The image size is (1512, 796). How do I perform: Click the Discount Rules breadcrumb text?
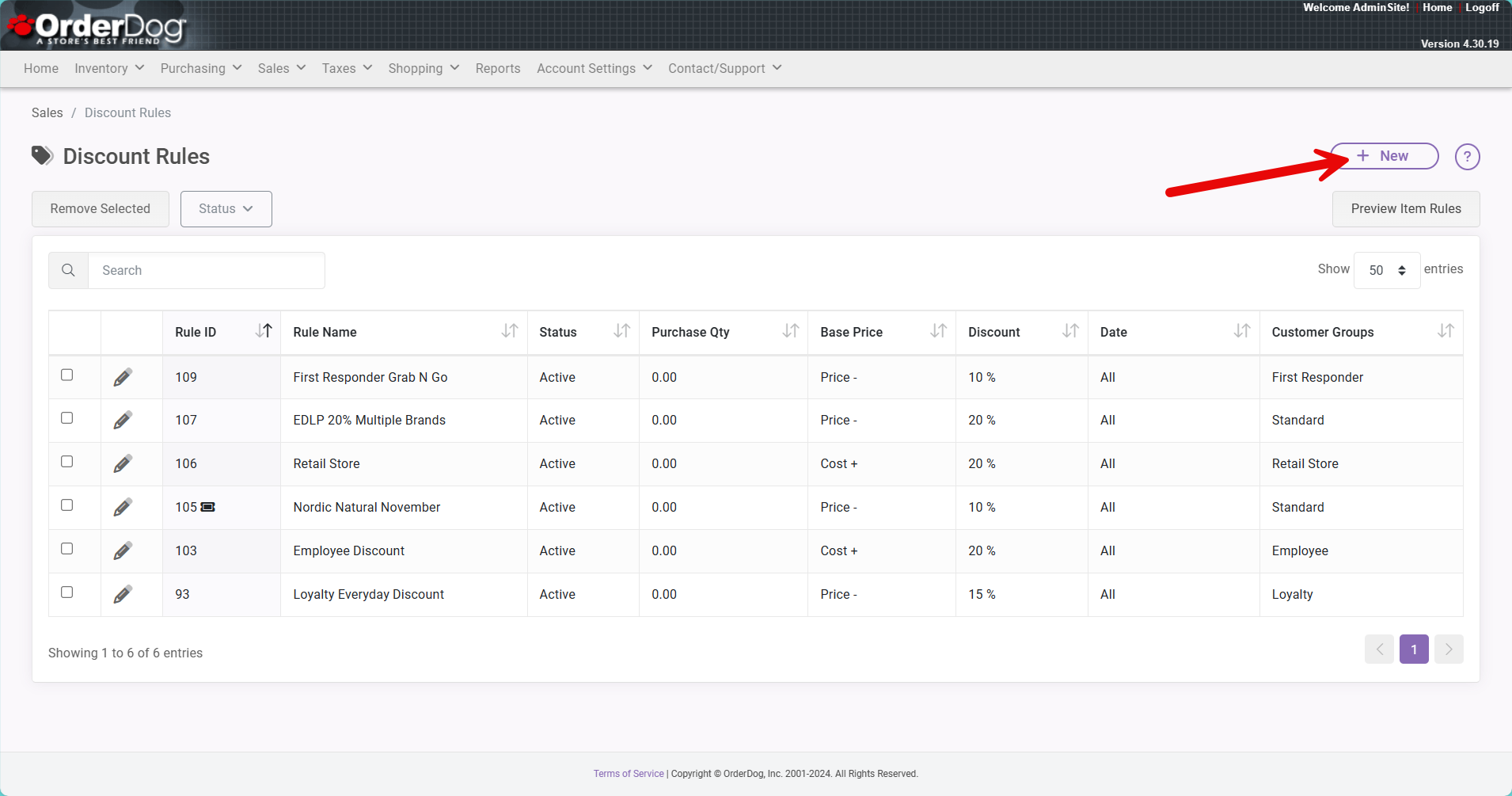pos(127,112)
